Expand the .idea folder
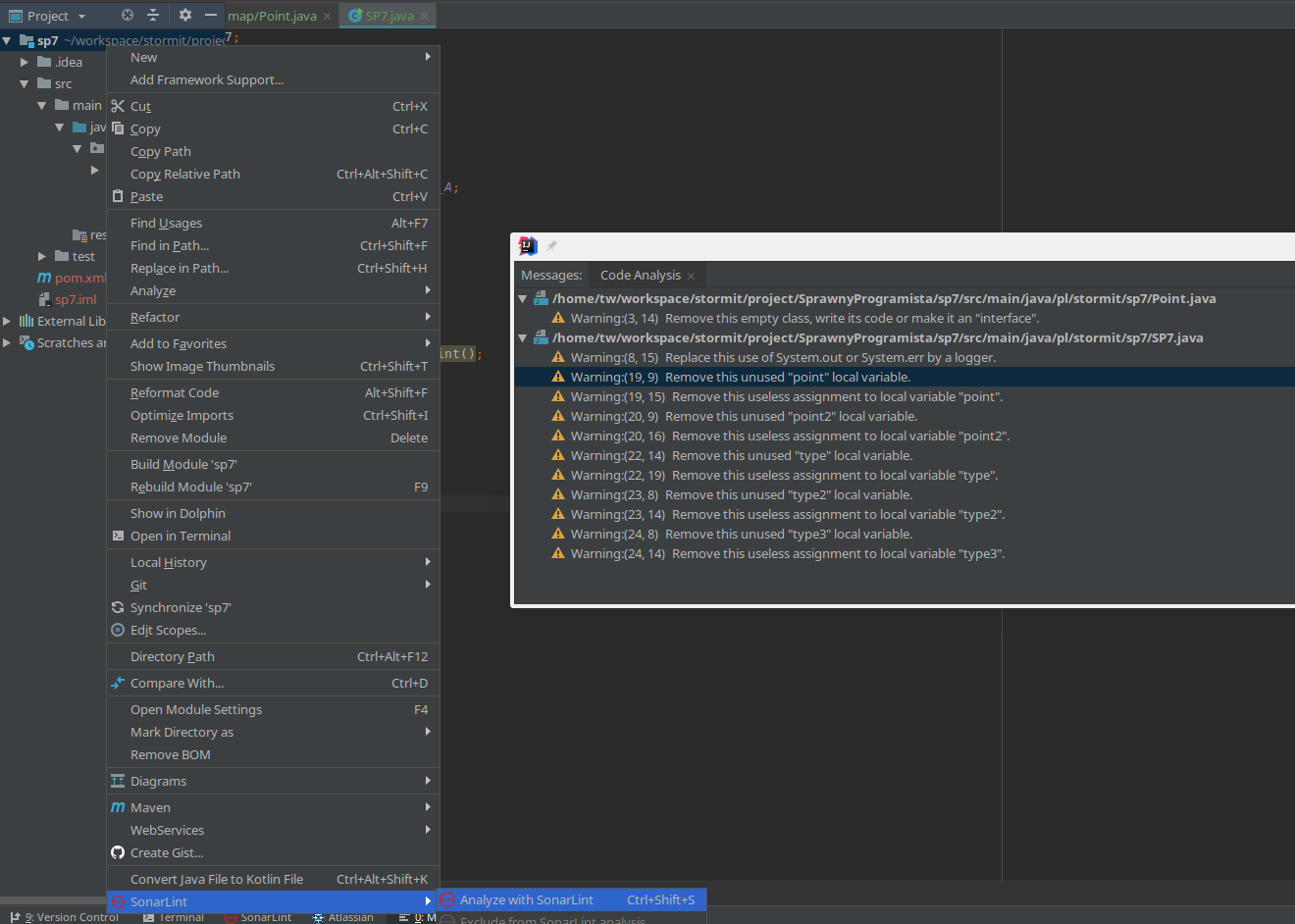 25,62
